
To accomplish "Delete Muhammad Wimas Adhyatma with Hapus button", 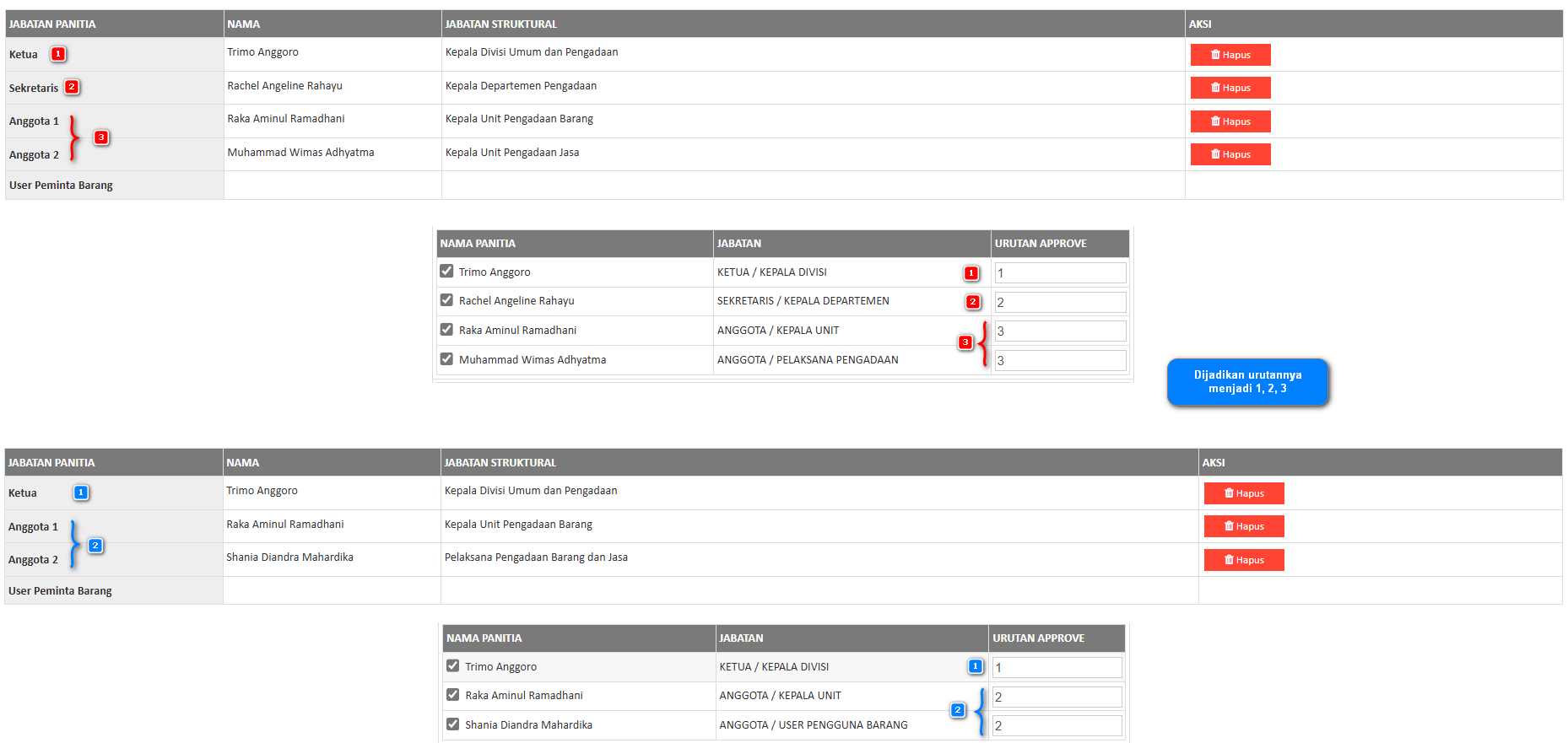I will pos(1230,154).
